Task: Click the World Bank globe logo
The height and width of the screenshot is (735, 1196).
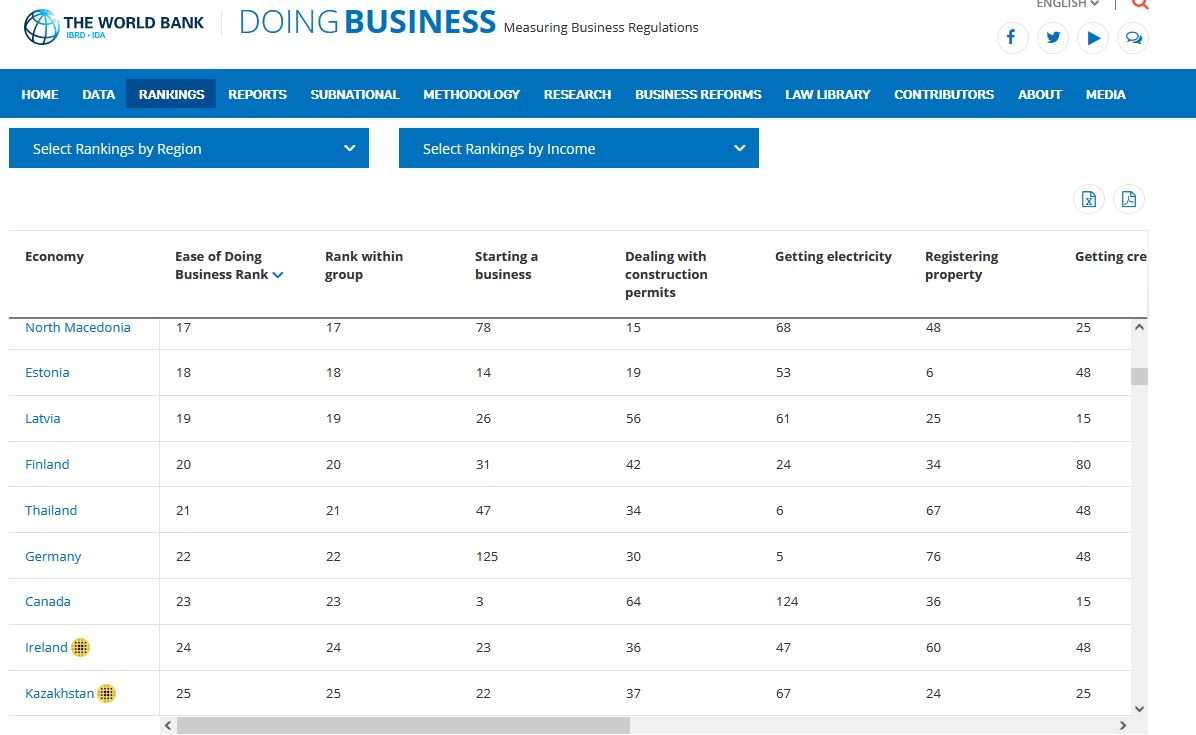Action: pyautogui.click(x=41, y=27)
